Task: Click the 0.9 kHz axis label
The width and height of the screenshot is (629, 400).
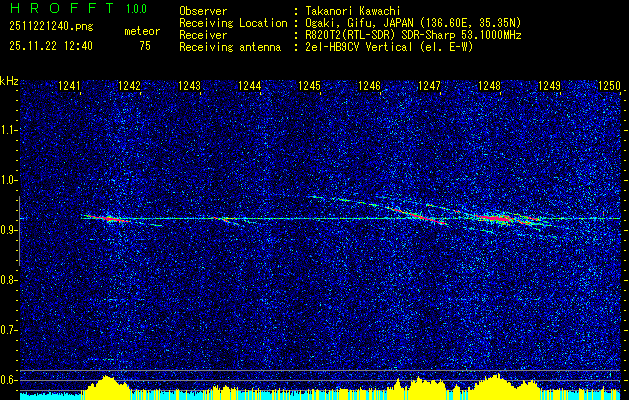Action: [7, 230]
